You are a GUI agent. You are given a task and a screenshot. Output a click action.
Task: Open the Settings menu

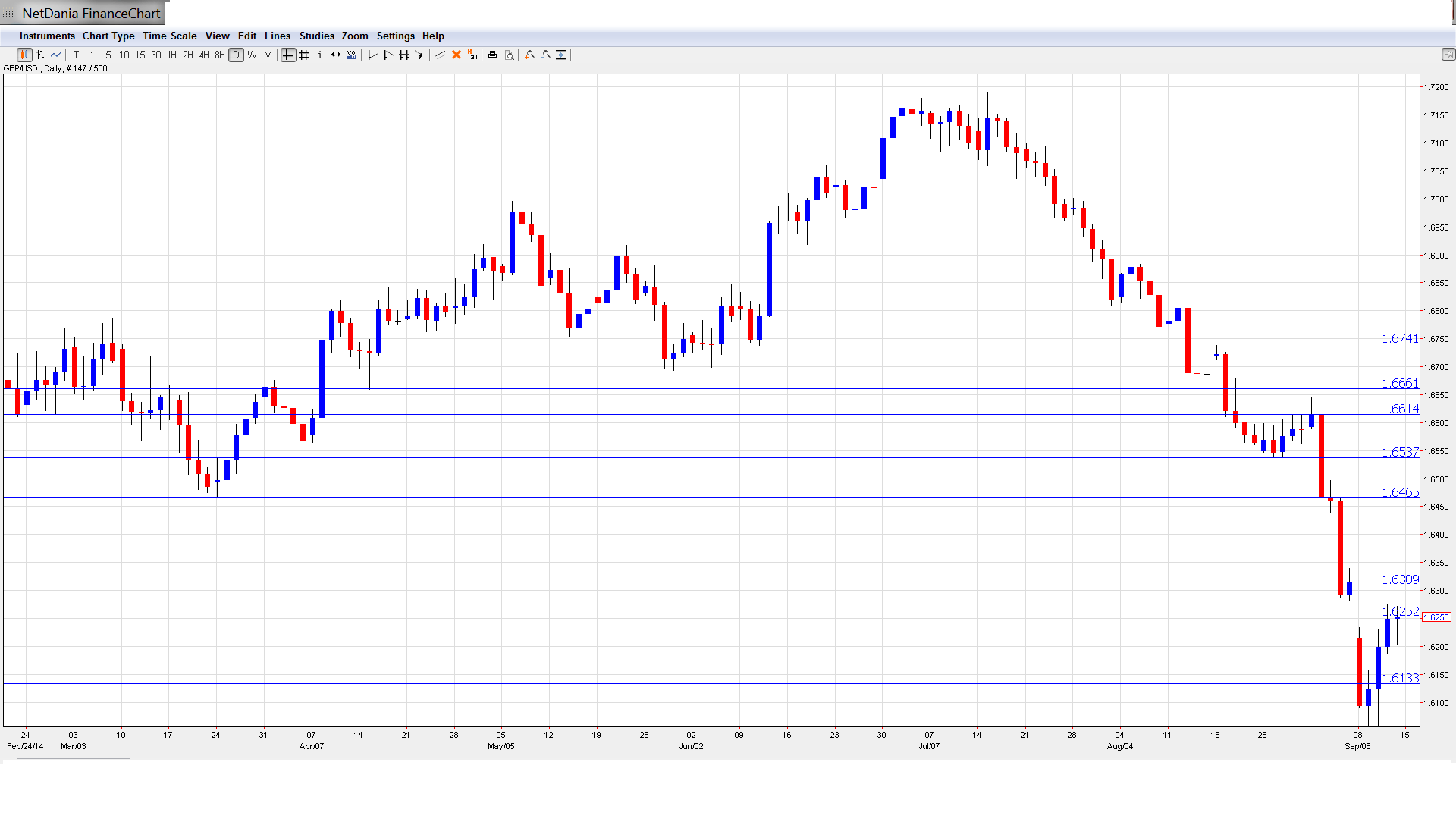coord(395,36)
